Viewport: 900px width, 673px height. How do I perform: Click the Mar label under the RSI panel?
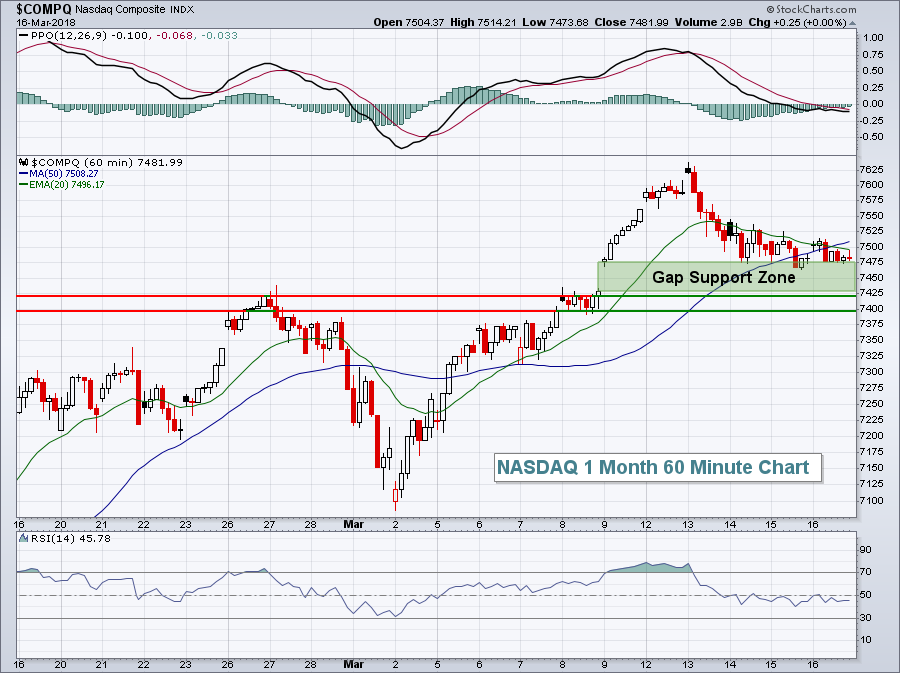click(x=353, y=664)
